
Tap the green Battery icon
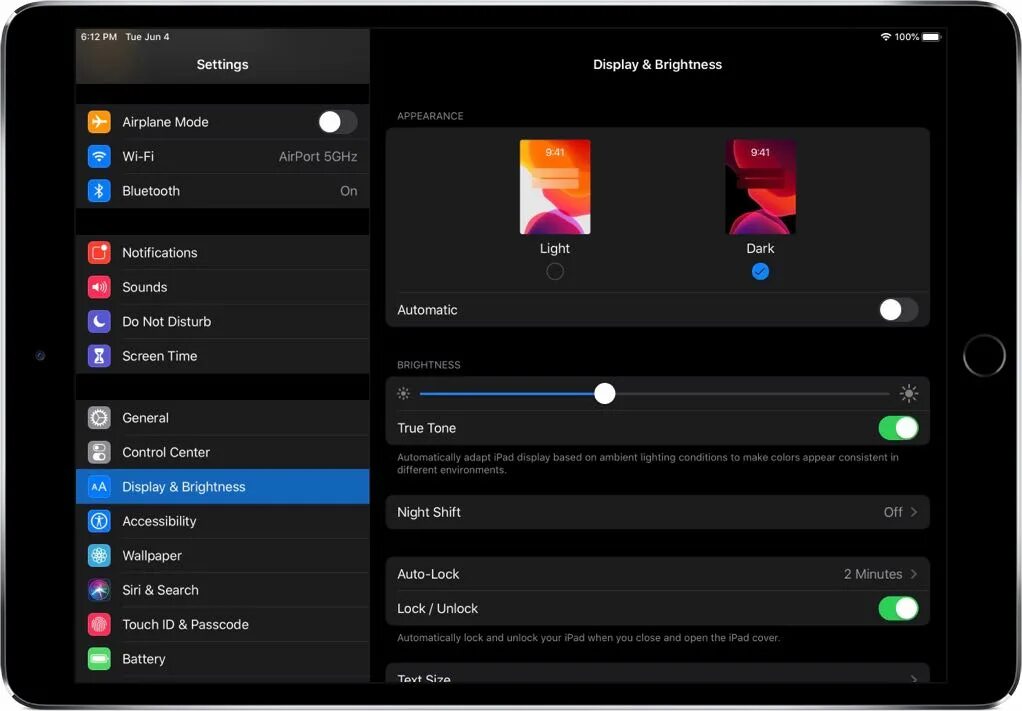point(99,659)
